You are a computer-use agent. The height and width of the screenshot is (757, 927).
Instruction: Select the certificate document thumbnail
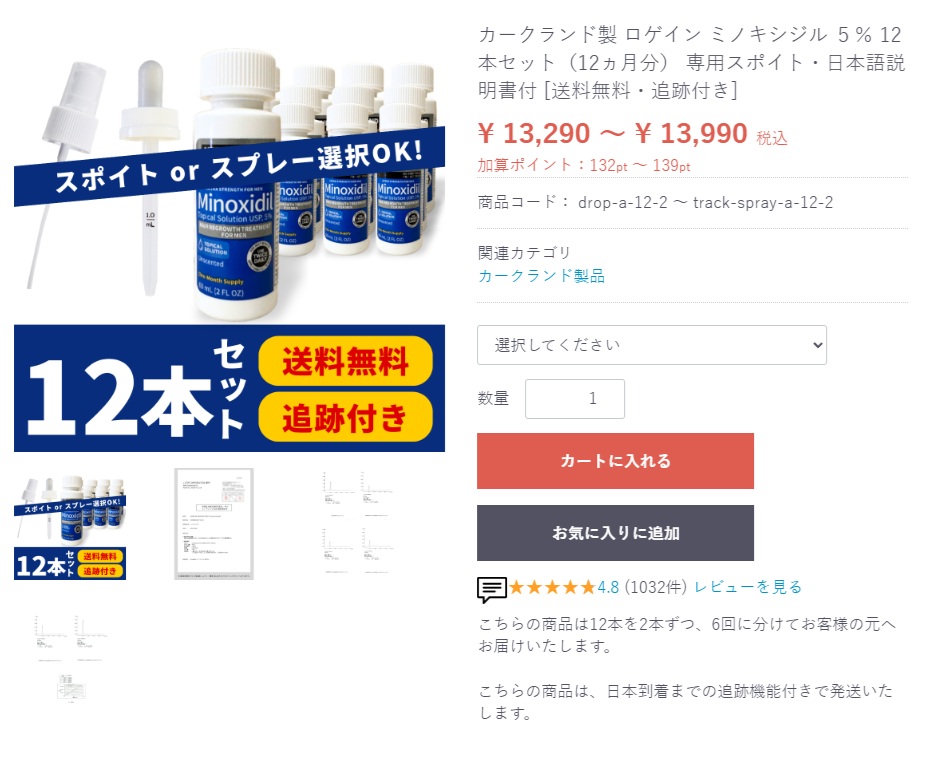click(214, 524)
